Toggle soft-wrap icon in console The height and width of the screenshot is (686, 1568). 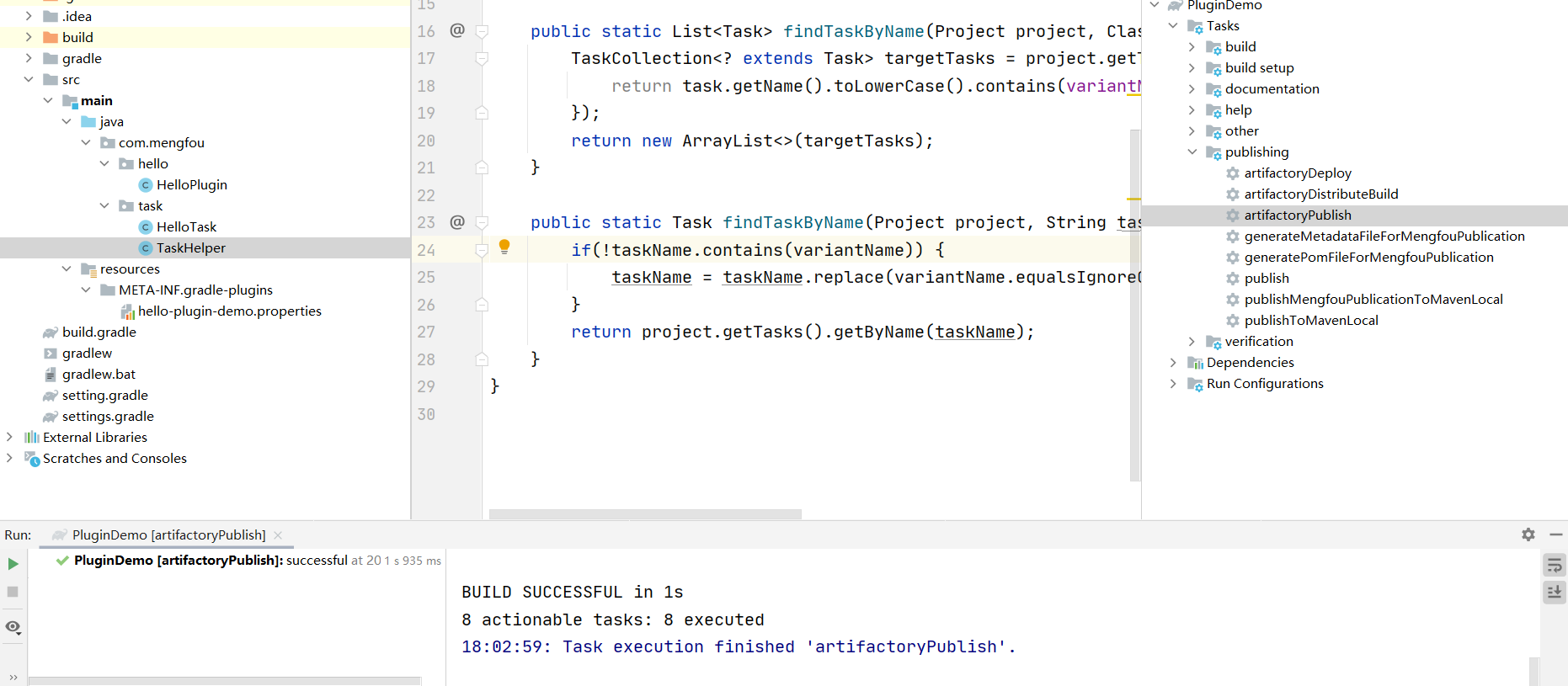coord(1555,565)
